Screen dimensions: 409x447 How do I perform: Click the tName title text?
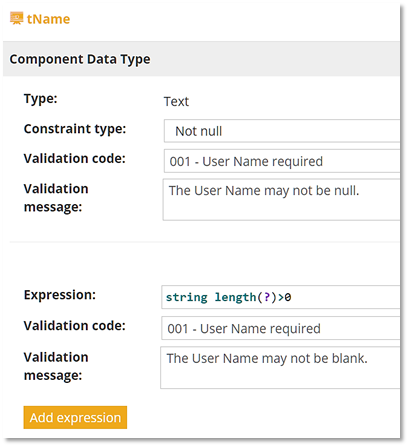48,19
